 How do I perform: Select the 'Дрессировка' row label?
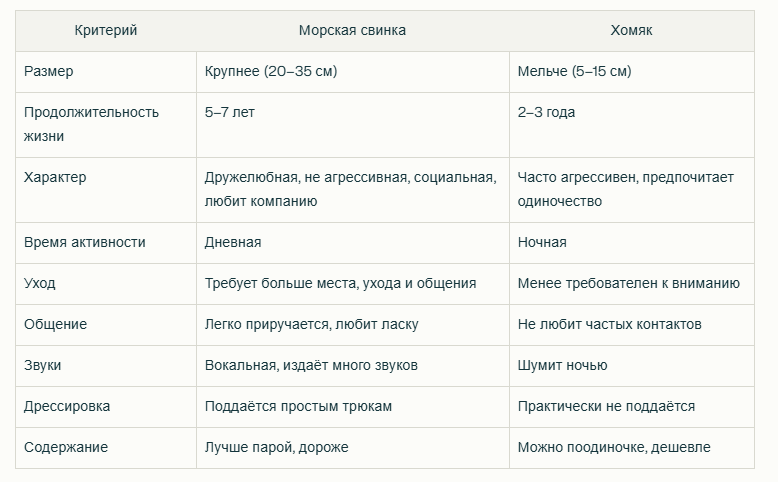(x=106, y=407)
